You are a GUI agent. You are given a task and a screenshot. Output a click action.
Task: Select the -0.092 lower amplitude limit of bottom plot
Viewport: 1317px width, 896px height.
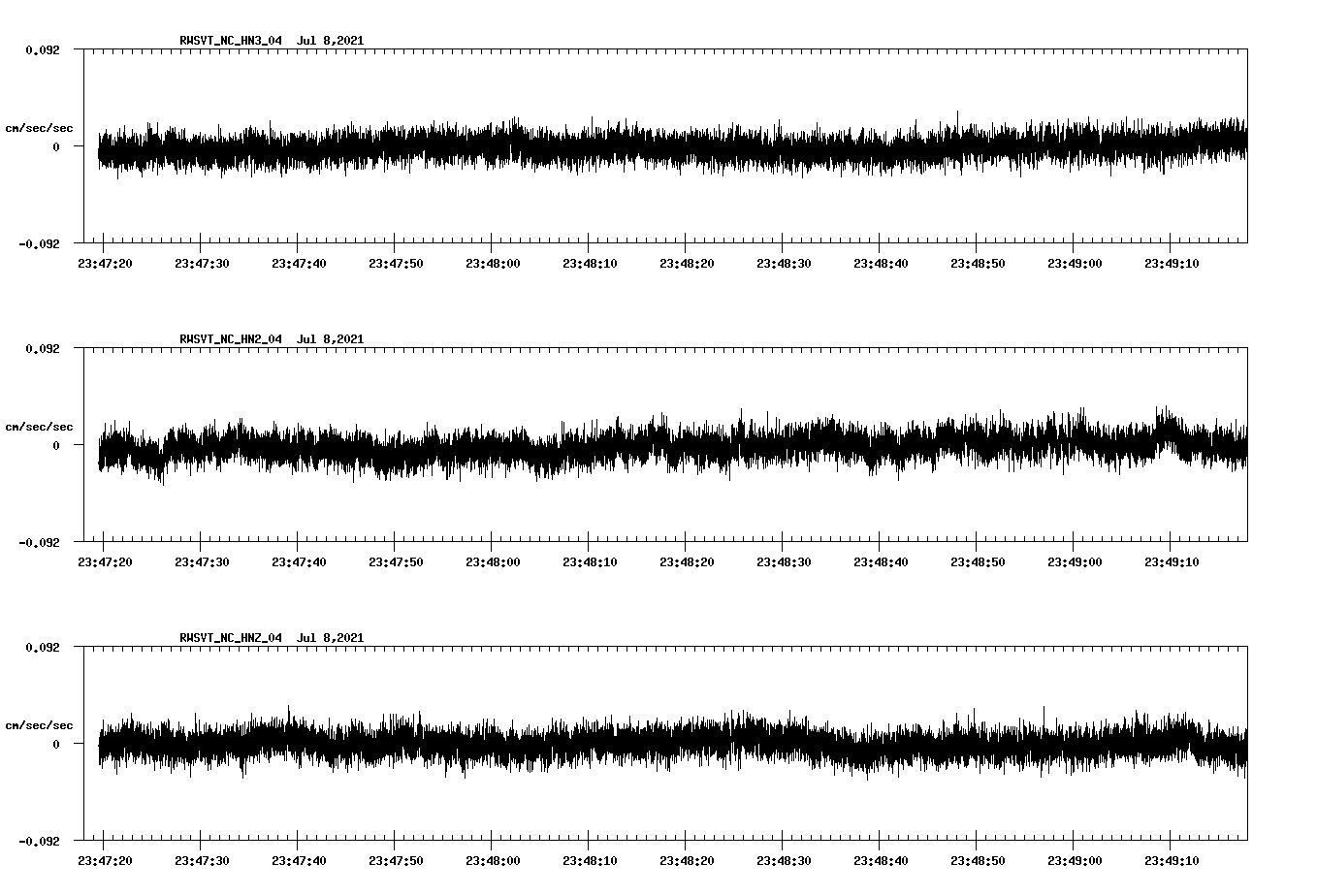(41, 843)
